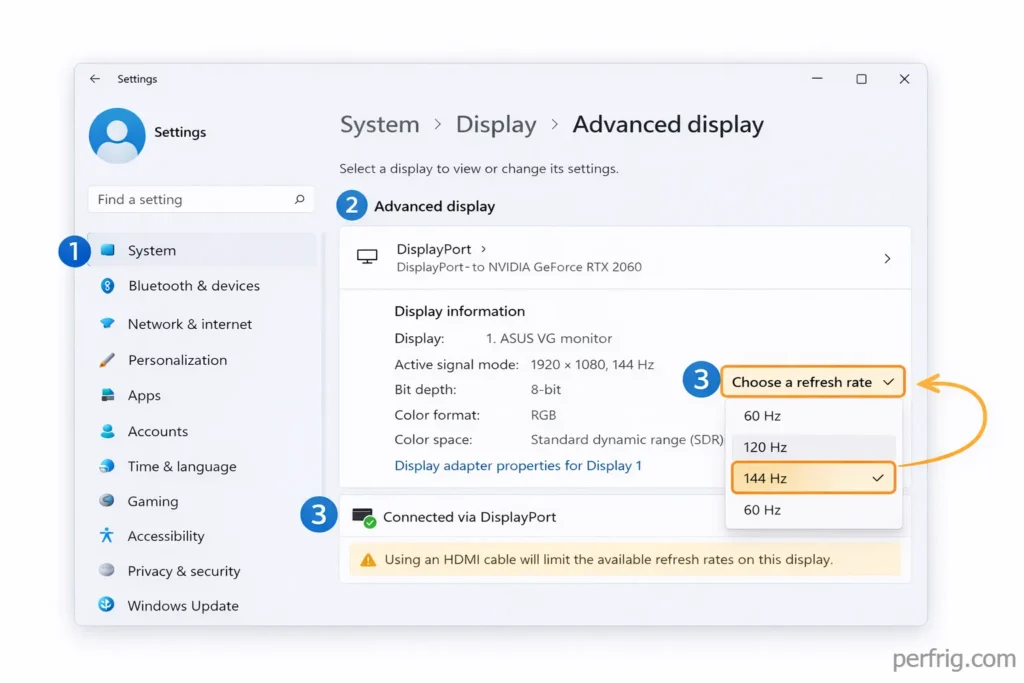The height and width of the screenshot is (683, 1024).
Task: Select the 60 Hz refresh rate
Action: pos(812,415)
